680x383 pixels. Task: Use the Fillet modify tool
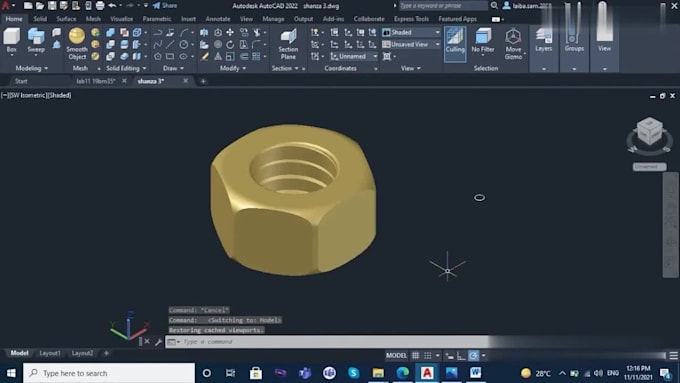point(257,44)
